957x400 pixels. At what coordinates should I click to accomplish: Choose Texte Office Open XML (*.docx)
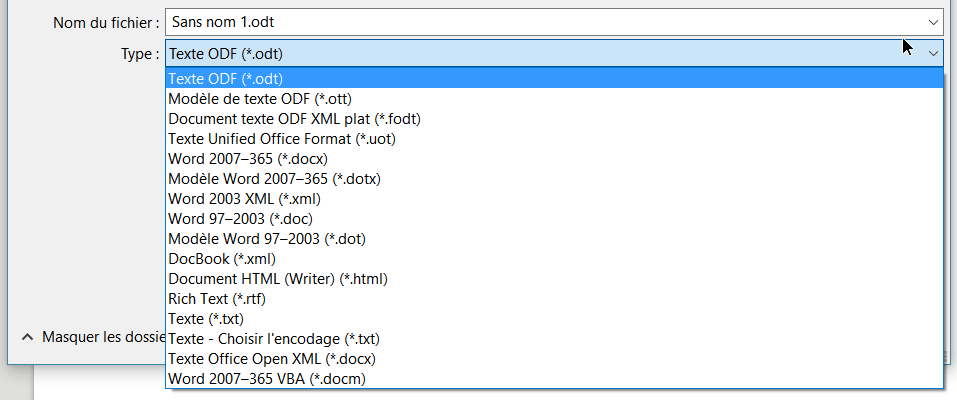[554, 358]
